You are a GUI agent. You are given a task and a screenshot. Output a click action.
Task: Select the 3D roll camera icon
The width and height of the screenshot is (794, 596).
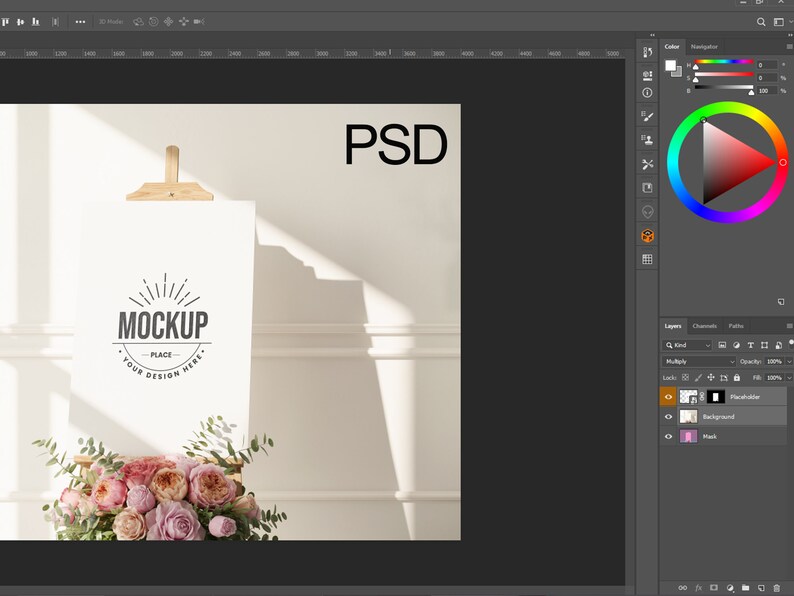pos(153,22)
